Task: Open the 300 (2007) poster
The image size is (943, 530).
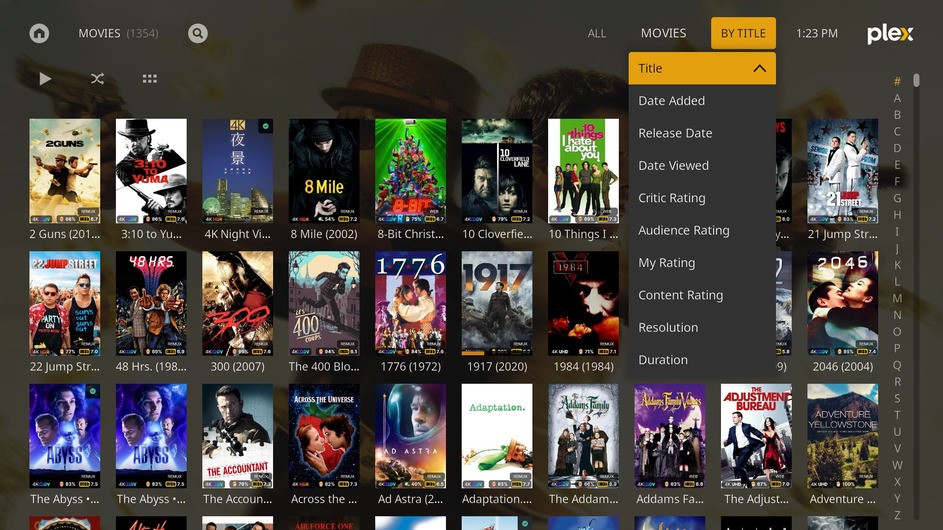Action: pyautogui.click(x=238, y=303)
